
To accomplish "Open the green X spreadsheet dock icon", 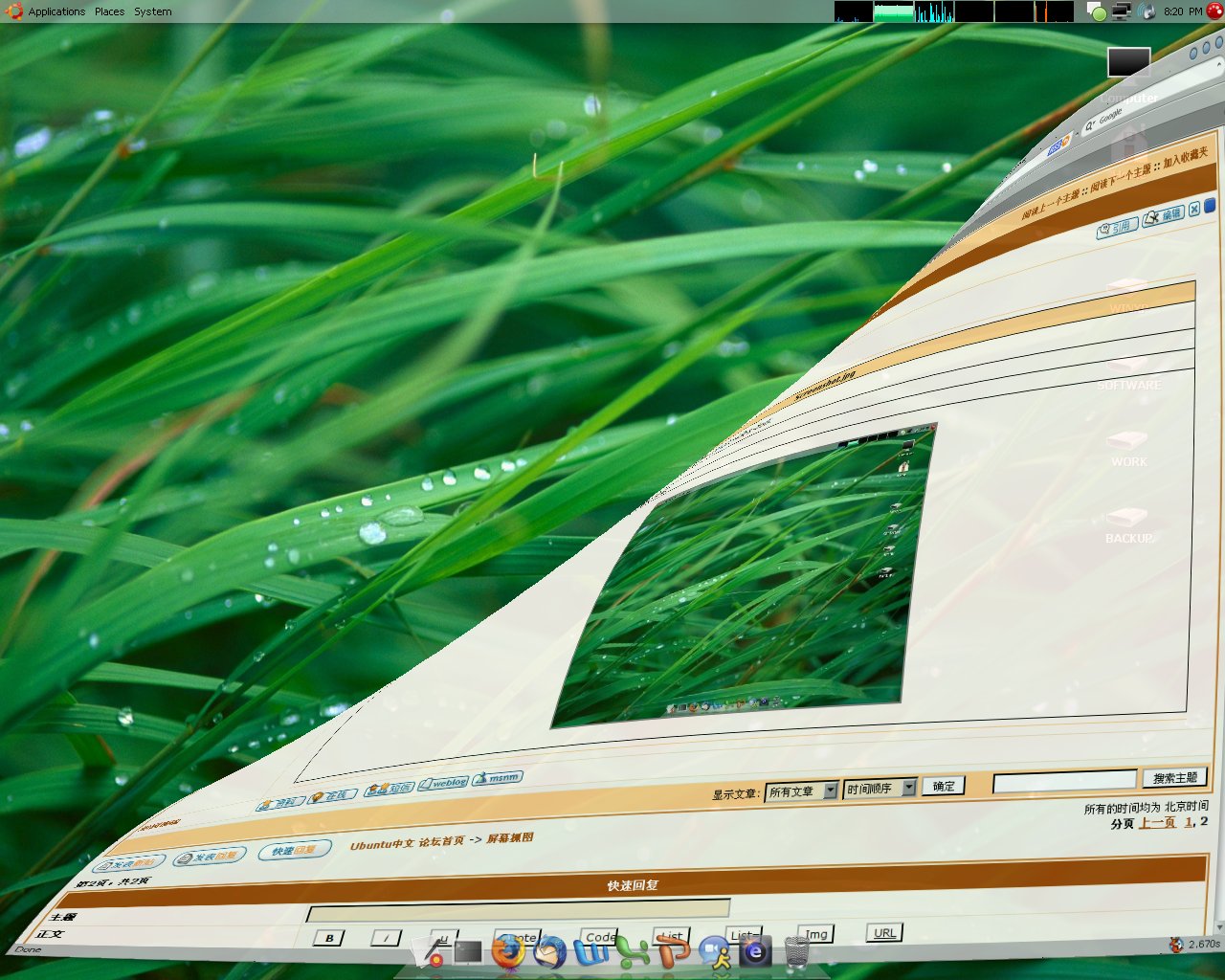I will point(633,952).
